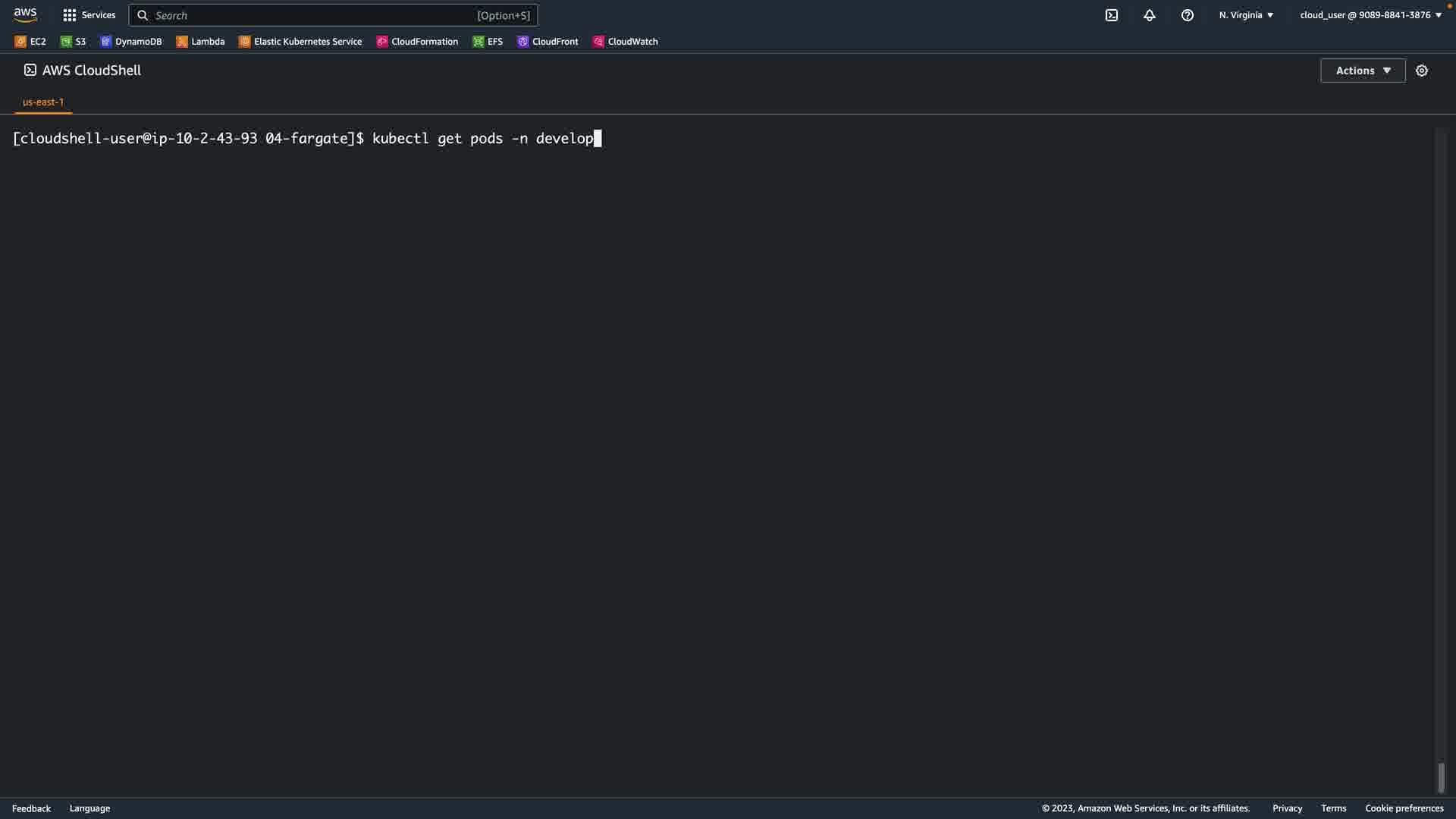Open the Services grid menu
Screen dimensions: 1456x819
[x=89, y=15]
